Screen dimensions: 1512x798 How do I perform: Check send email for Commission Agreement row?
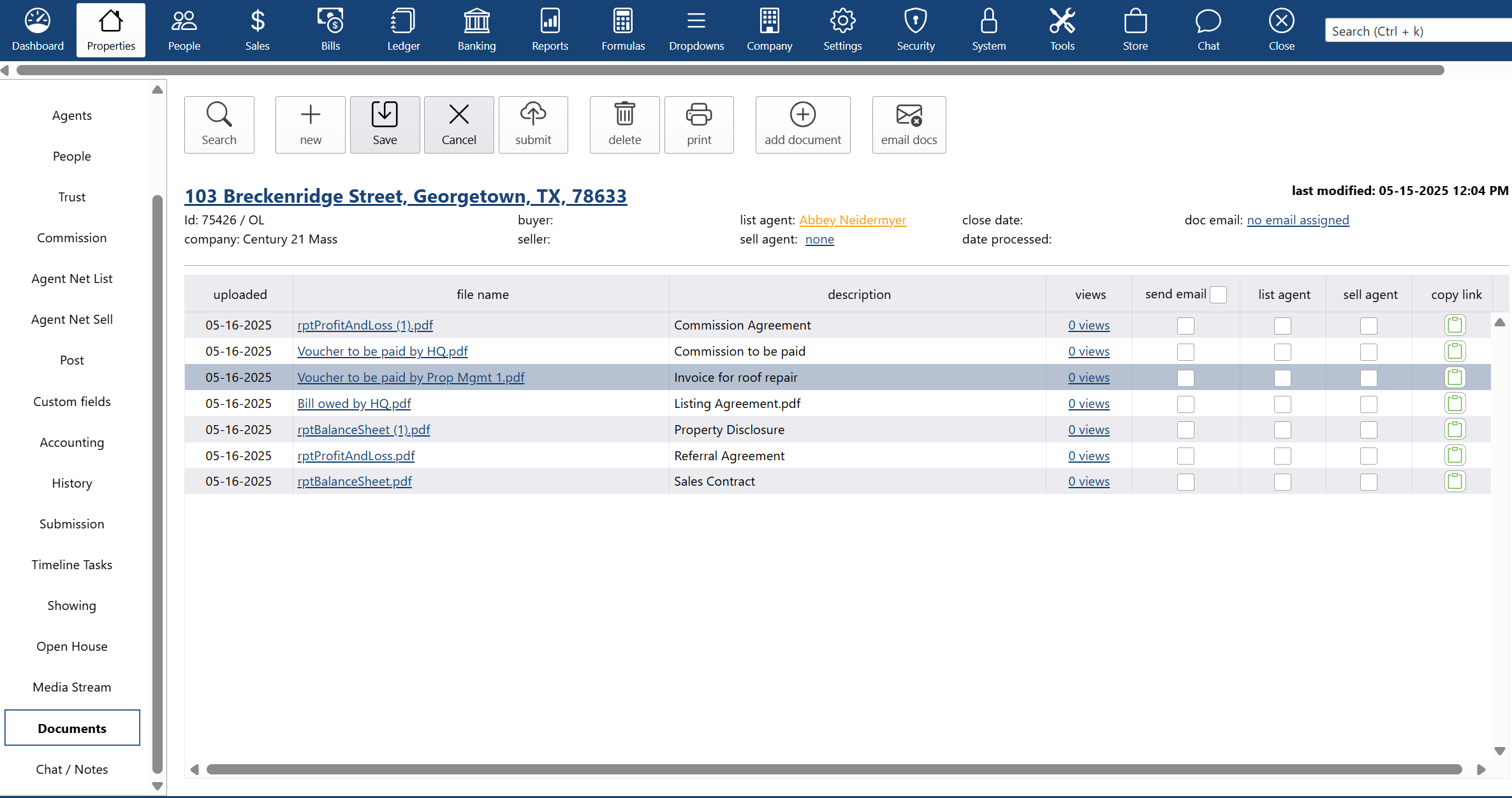coord(1185,326)
